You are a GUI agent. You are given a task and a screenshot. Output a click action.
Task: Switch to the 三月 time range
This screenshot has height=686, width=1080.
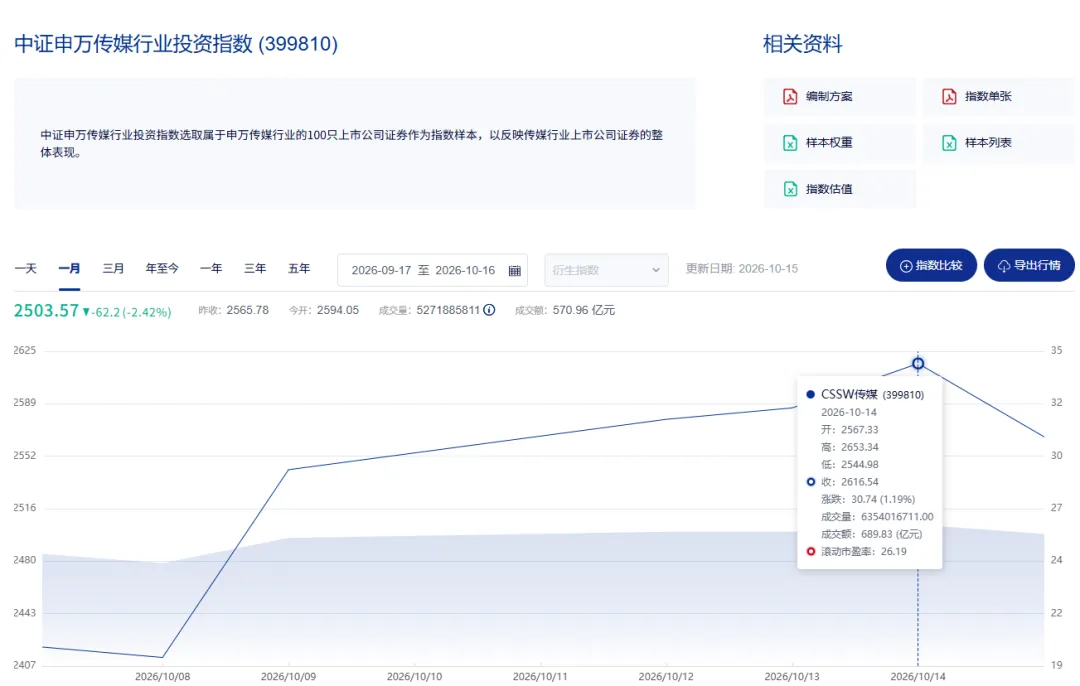tap(113, 269)
